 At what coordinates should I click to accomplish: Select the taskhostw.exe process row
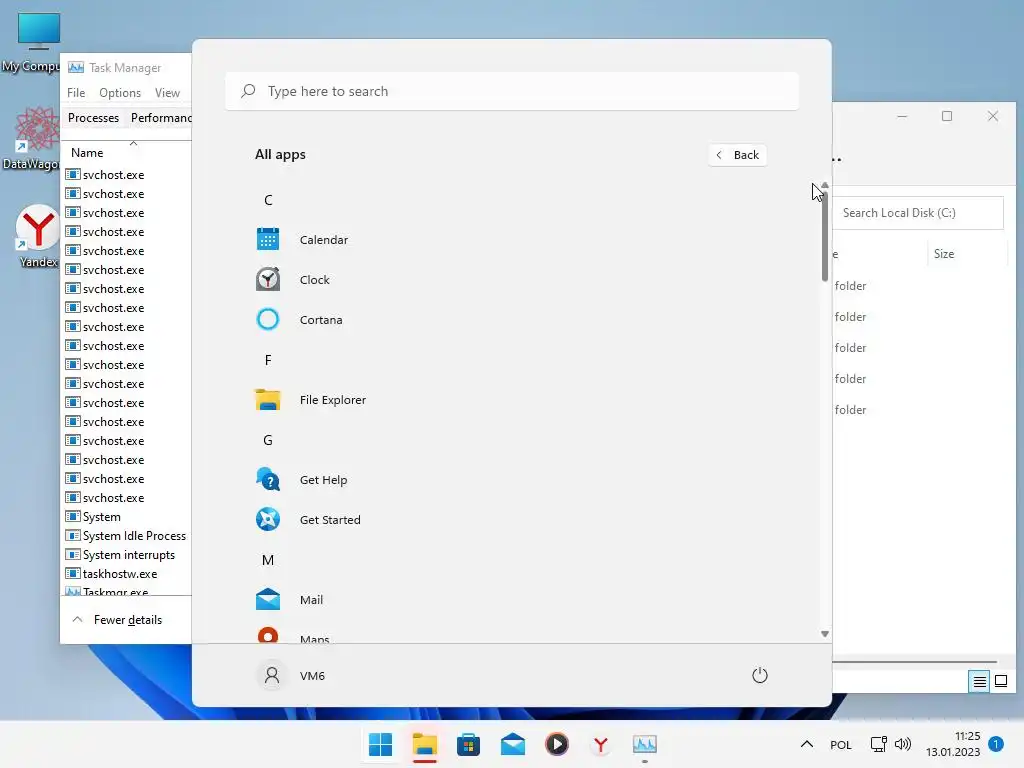tap(127, 574)
